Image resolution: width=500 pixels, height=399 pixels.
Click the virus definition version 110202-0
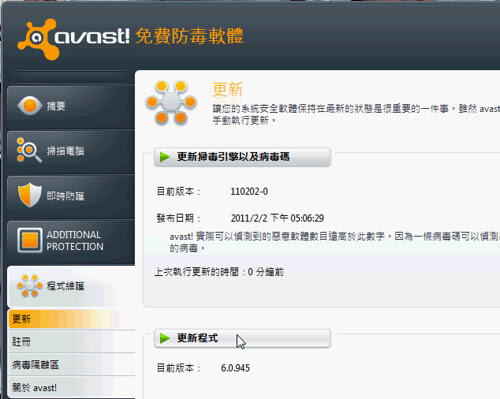pyautogui.click(x=249, y=192)
